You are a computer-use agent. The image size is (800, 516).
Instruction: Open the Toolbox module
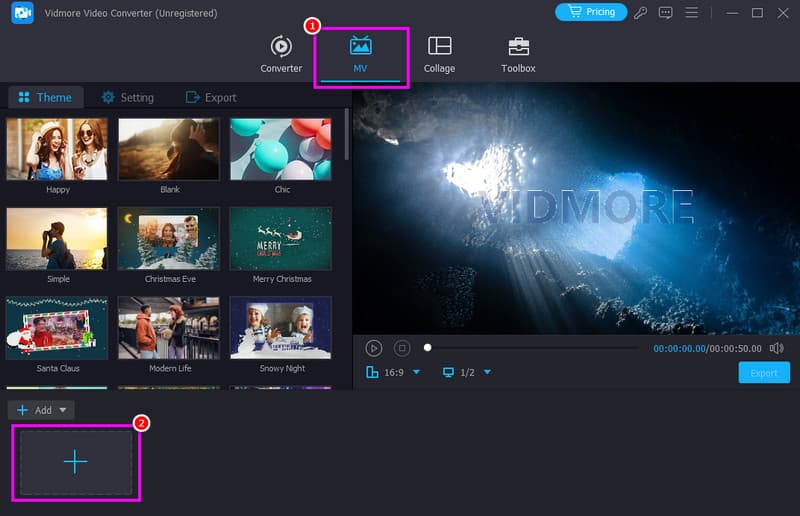pos(518,55)
